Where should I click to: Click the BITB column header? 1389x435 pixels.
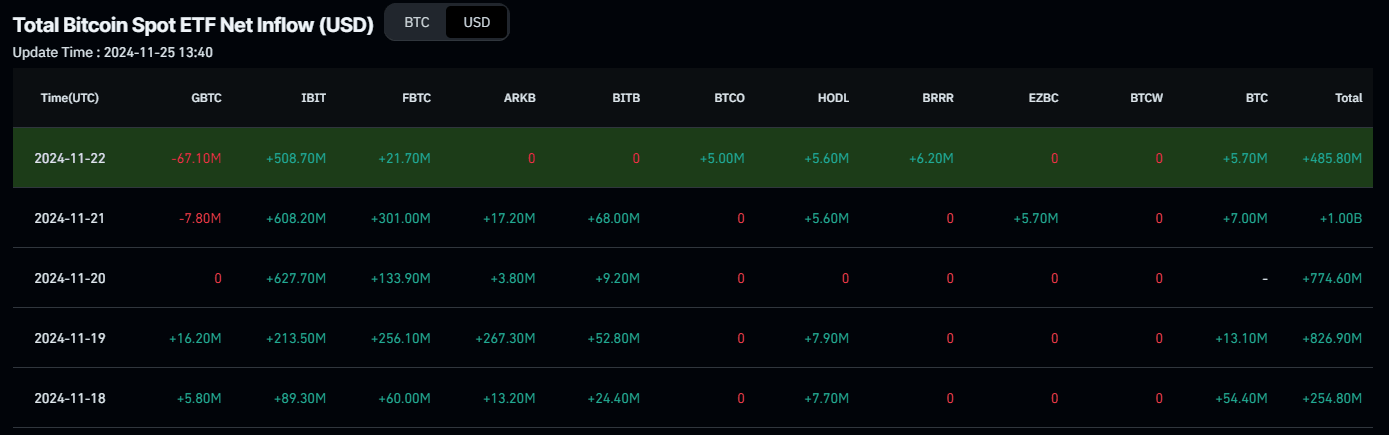tap(626, 98)
